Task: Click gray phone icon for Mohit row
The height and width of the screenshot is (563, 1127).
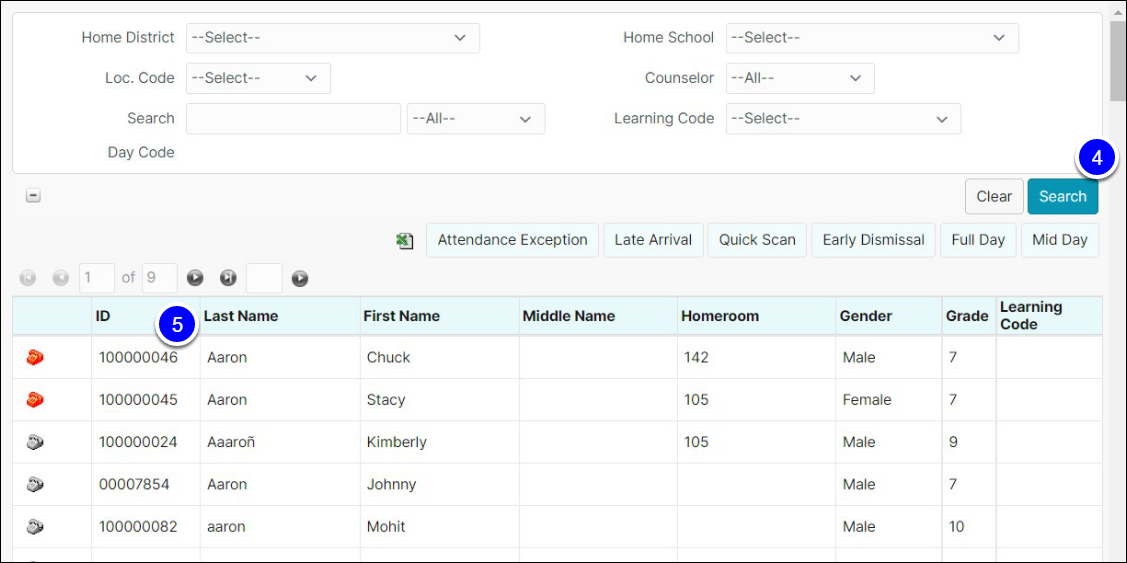Action: pos(35,526)
